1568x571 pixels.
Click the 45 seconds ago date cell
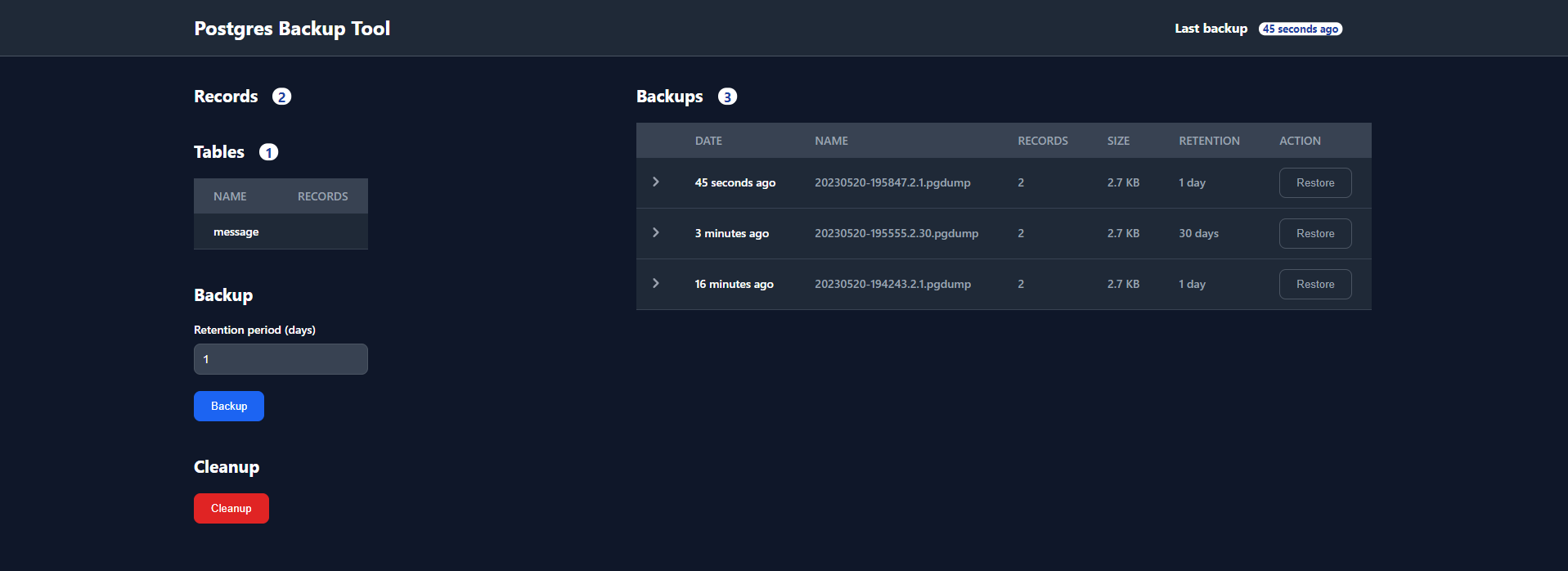(735, 182)
